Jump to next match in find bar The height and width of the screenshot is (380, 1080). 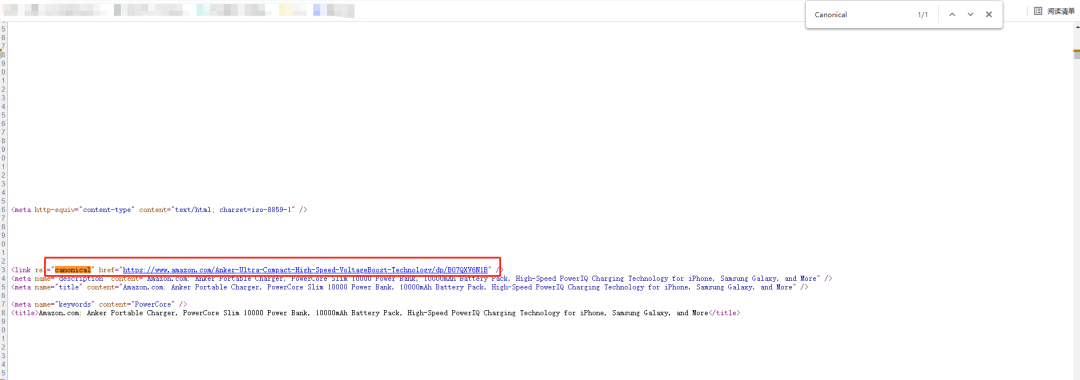coord(970,14)
